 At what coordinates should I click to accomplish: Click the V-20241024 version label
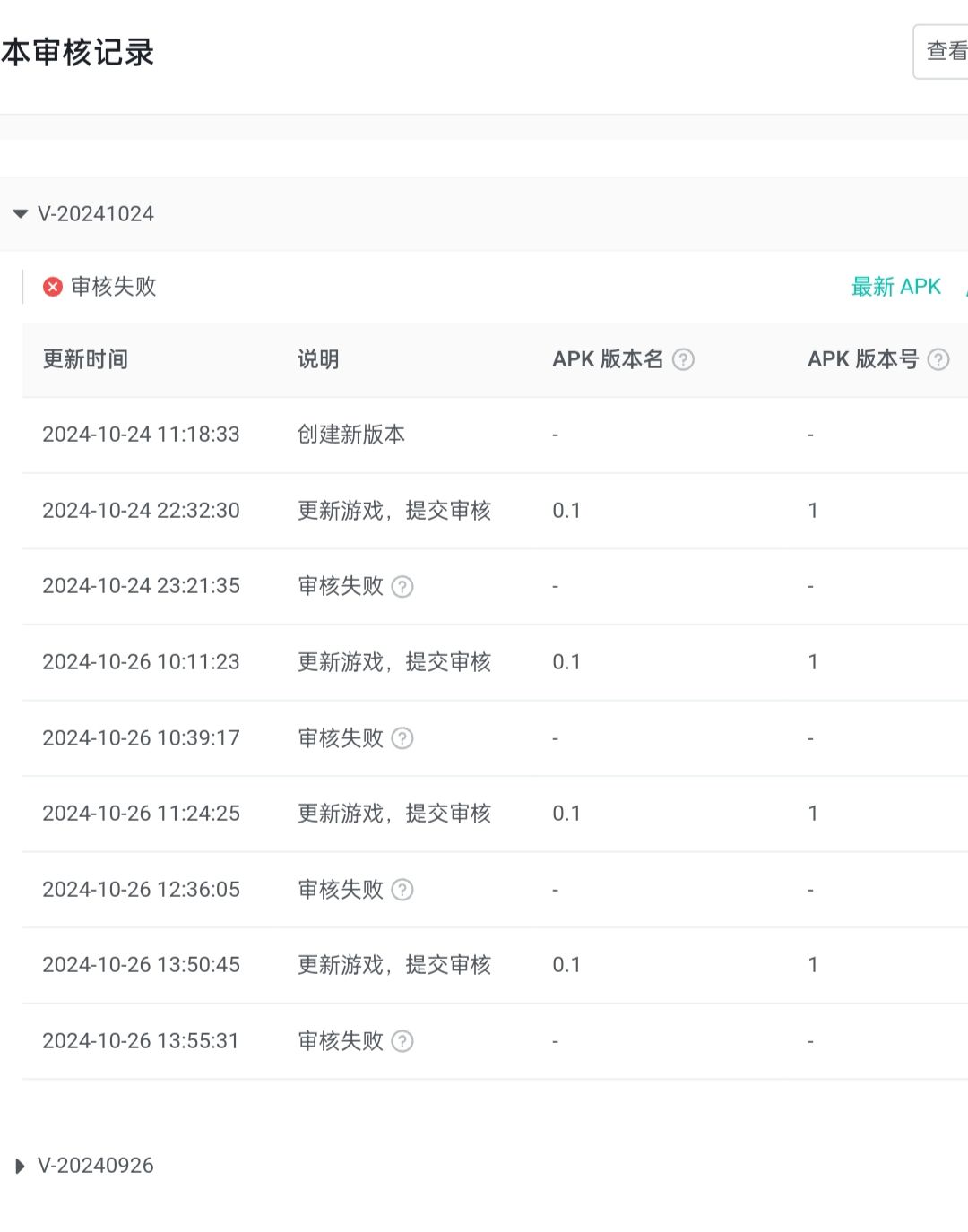point(96,214)
